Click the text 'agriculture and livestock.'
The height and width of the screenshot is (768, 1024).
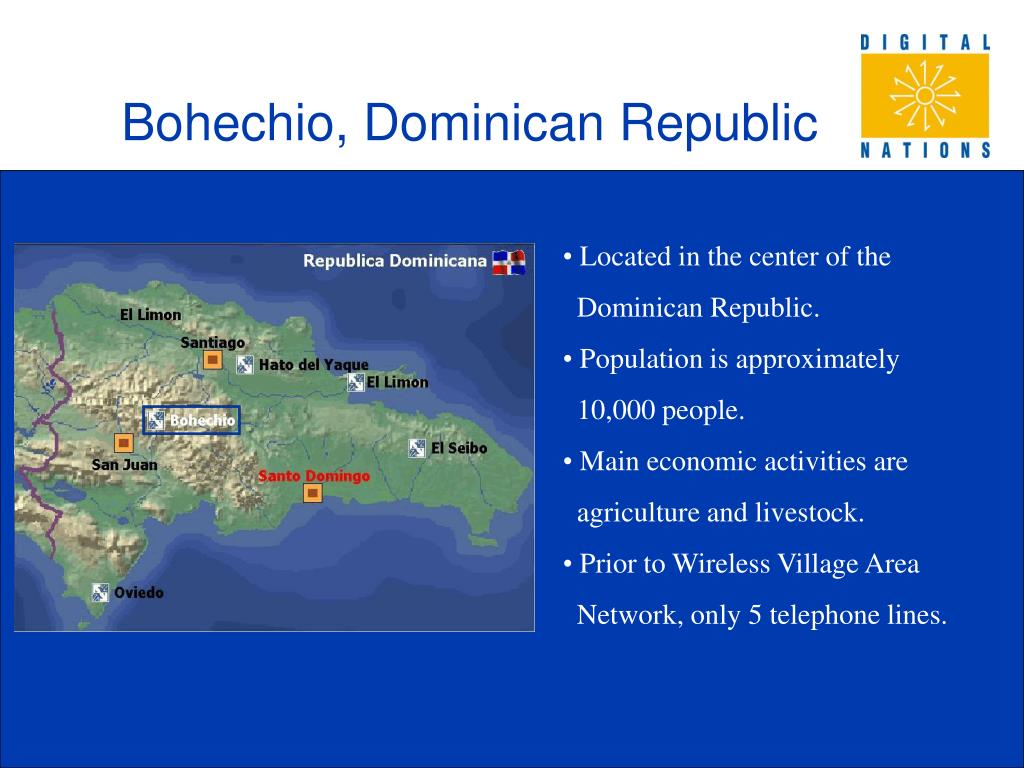point(720,513)
